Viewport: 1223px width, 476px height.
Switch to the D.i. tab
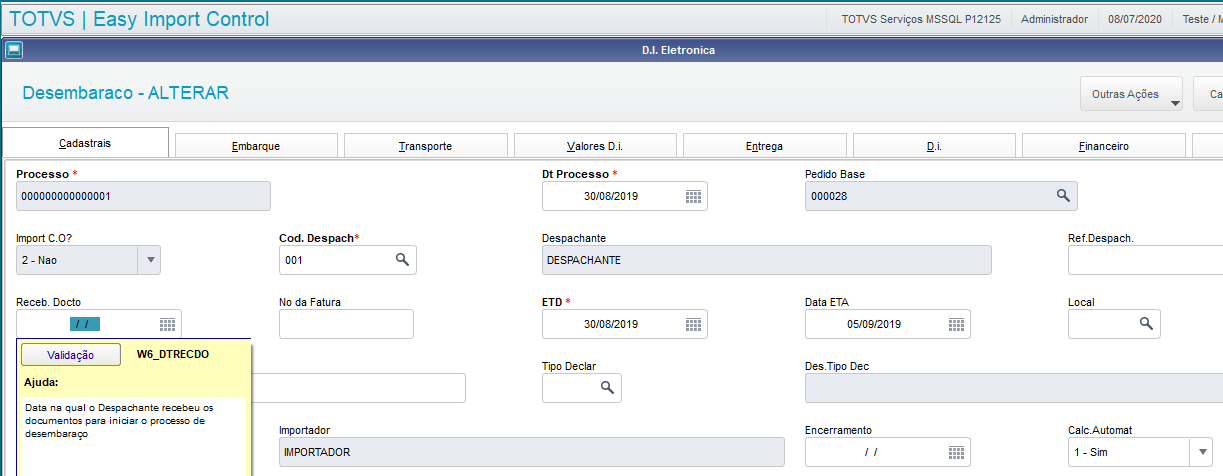[x=934, y=146]
